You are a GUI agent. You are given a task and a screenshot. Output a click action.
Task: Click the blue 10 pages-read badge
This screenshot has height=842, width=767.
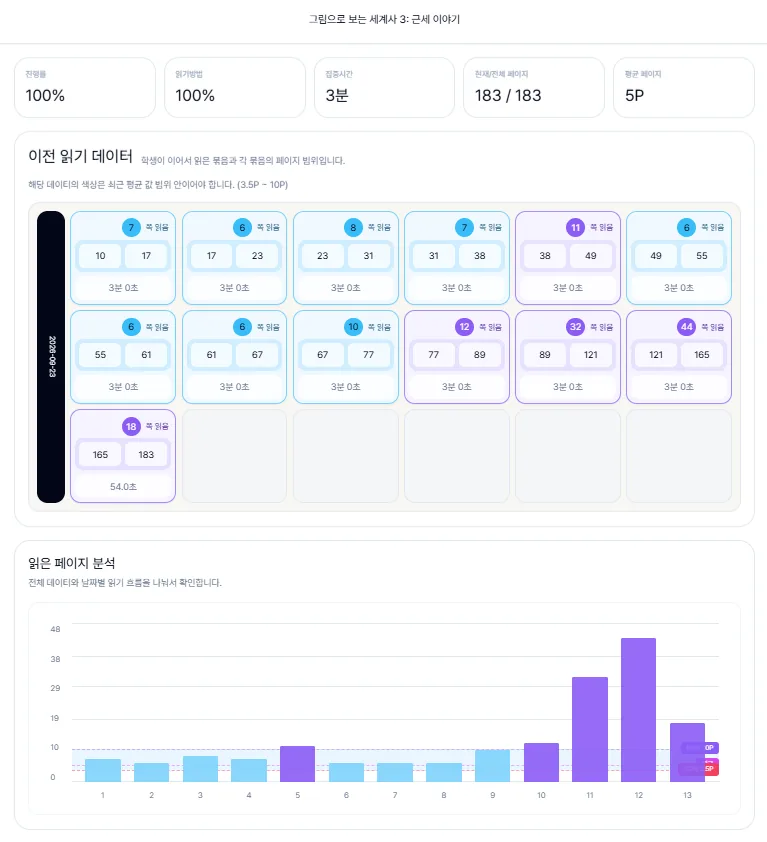[x=353, y=327]
